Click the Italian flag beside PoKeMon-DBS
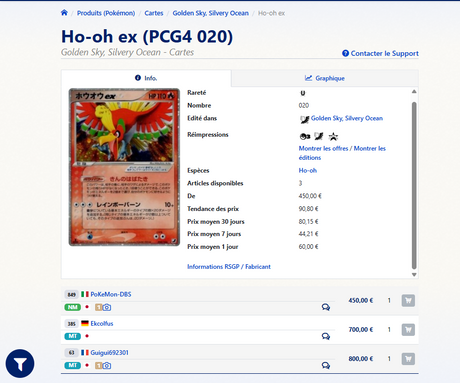 pyautogui.click(x=85, y=294)
